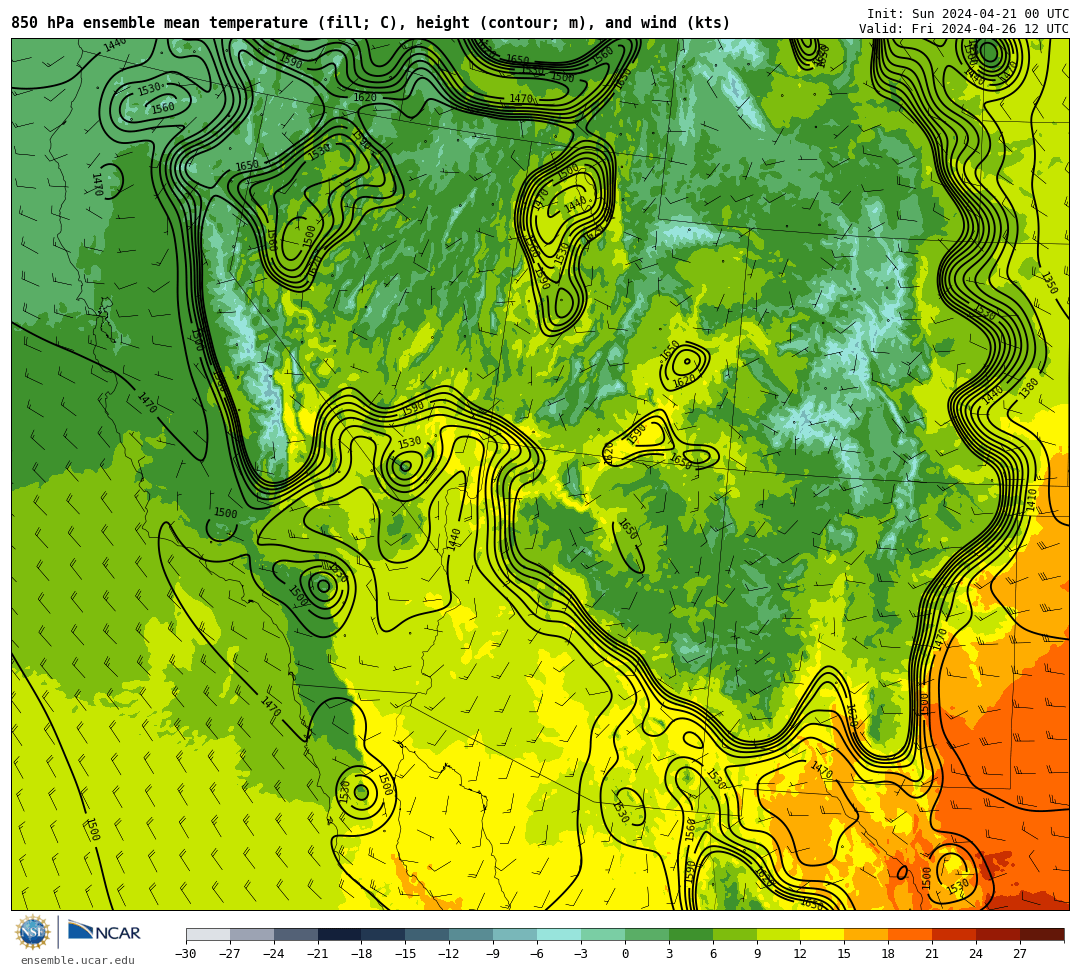This screenshot has width=1080, height=973.
Task: Pick the yellow-green swatch between 9 and 12
Action: [x=779, y=934]
